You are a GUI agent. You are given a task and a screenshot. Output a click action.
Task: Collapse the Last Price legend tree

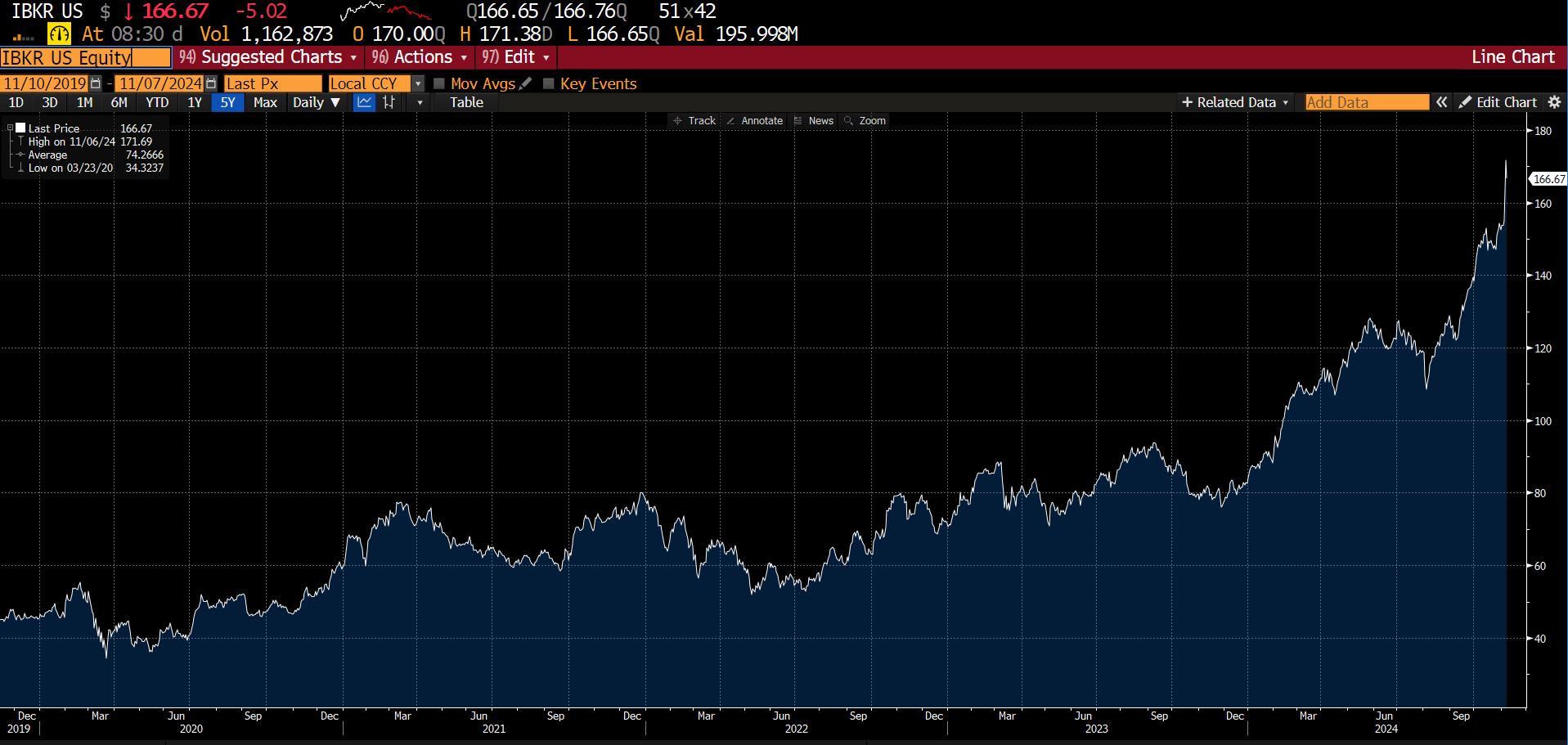point(10,128)
